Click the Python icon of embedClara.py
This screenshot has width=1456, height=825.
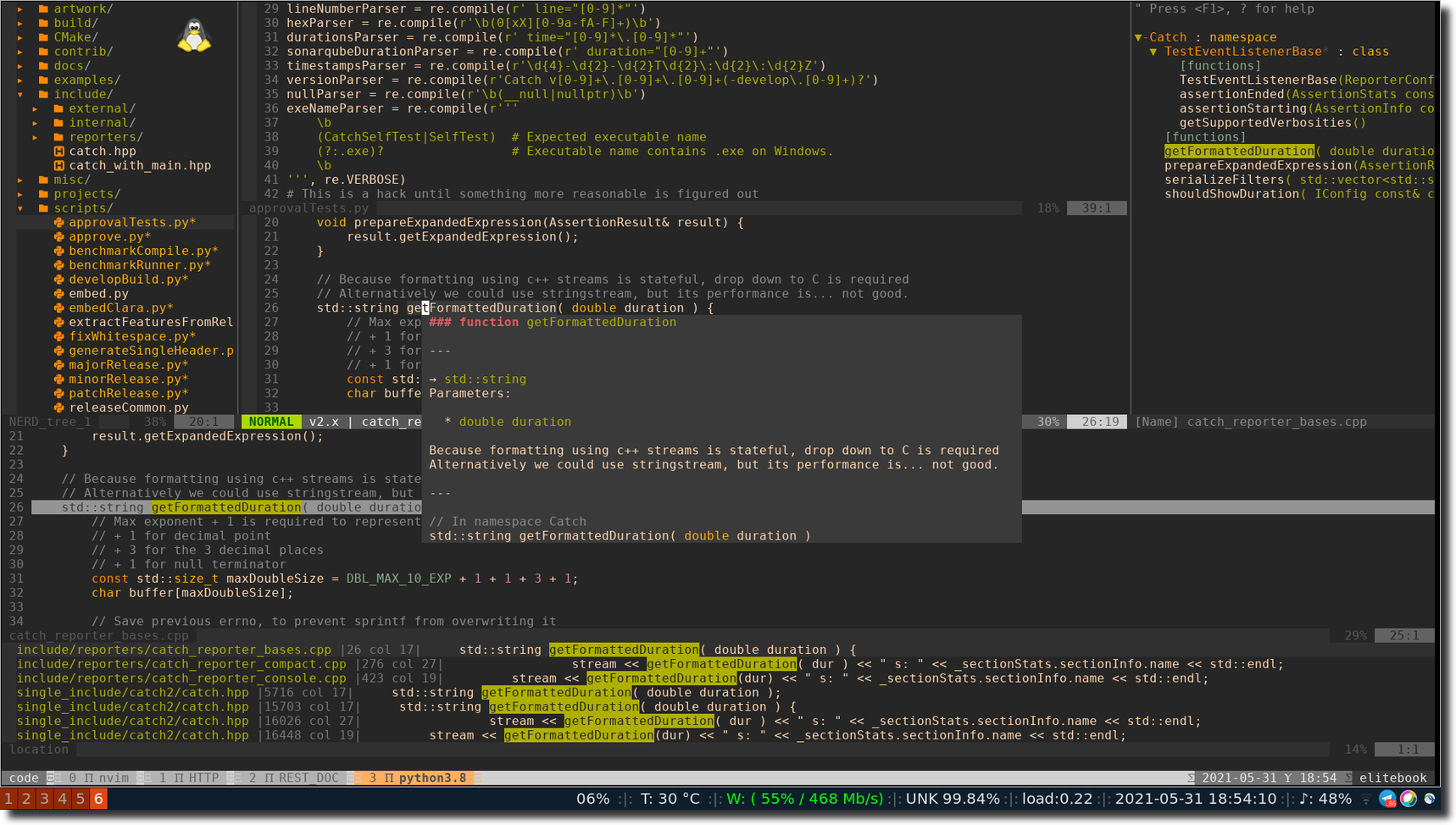pyautogui.click(x=58, y=307)
